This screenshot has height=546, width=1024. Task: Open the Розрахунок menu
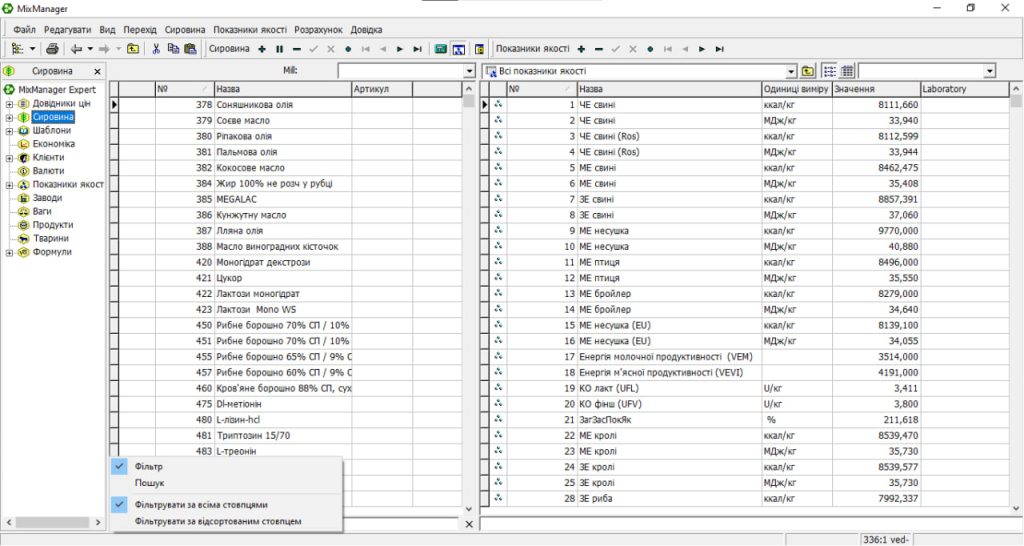[318, 29]
